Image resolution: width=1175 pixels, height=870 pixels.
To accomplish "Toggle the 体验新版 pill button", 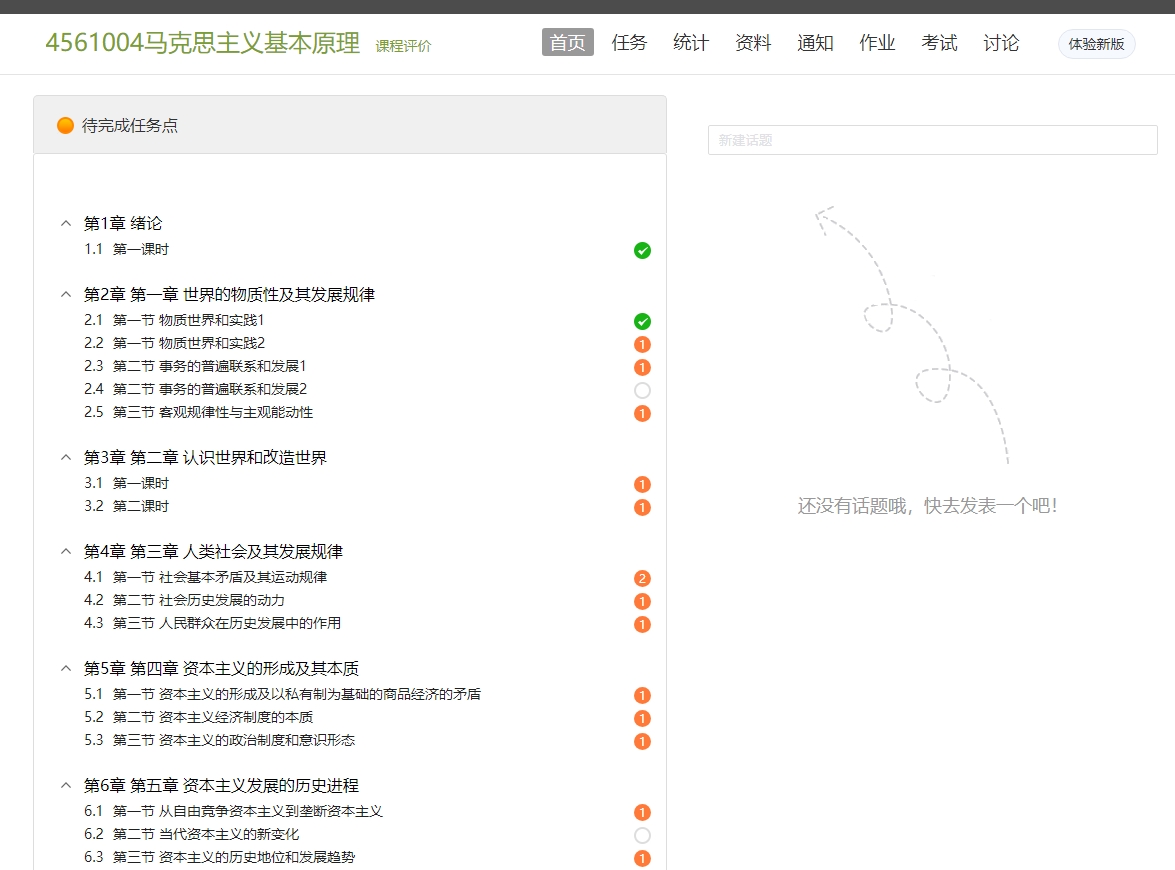I will point(1096,44).
